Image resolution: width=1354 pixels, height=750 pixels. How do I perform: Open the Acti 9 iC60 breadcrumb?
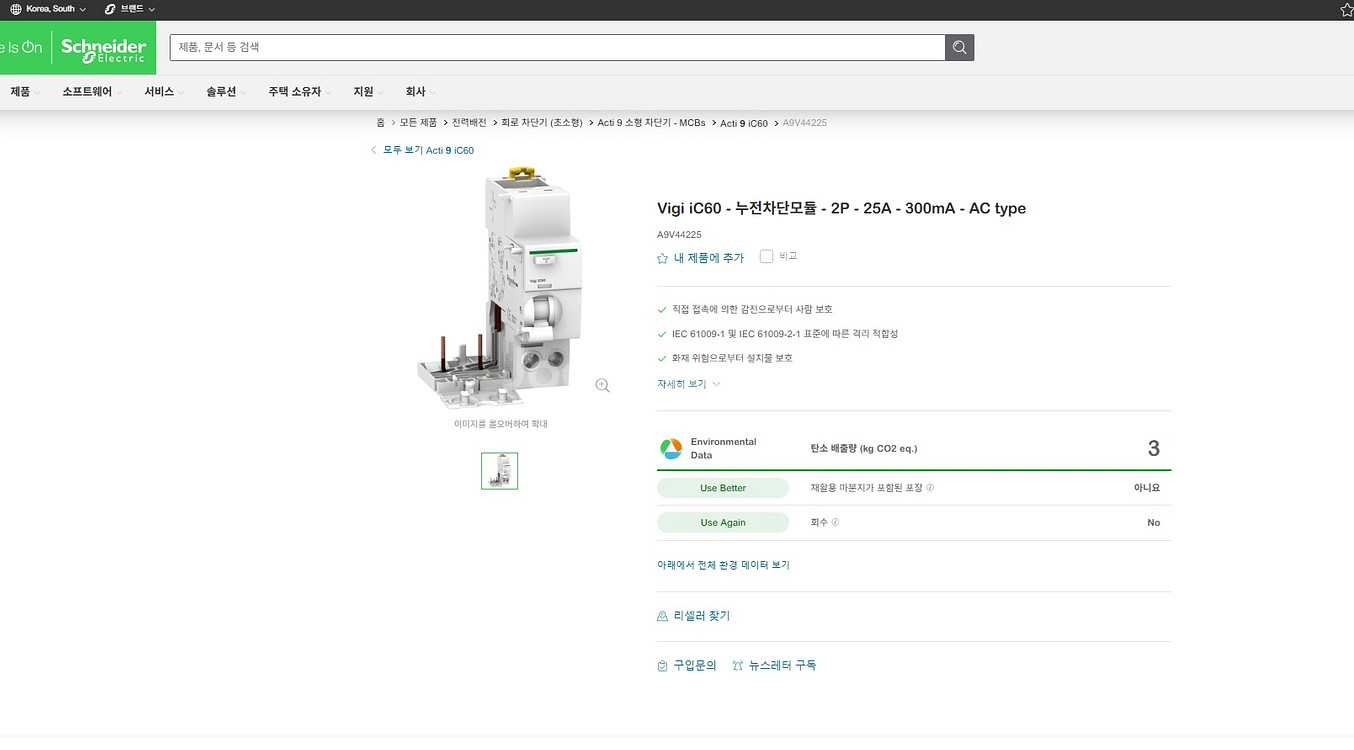pyautogui.click(x=744, y=123)
